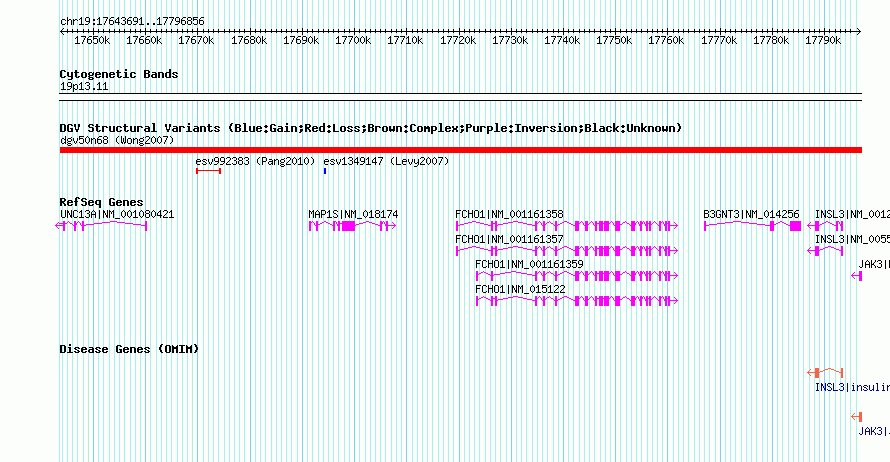Select the esv1349147 blue gain marker
The height and width of the screenshot is (462, 890).
click(325, 171)
